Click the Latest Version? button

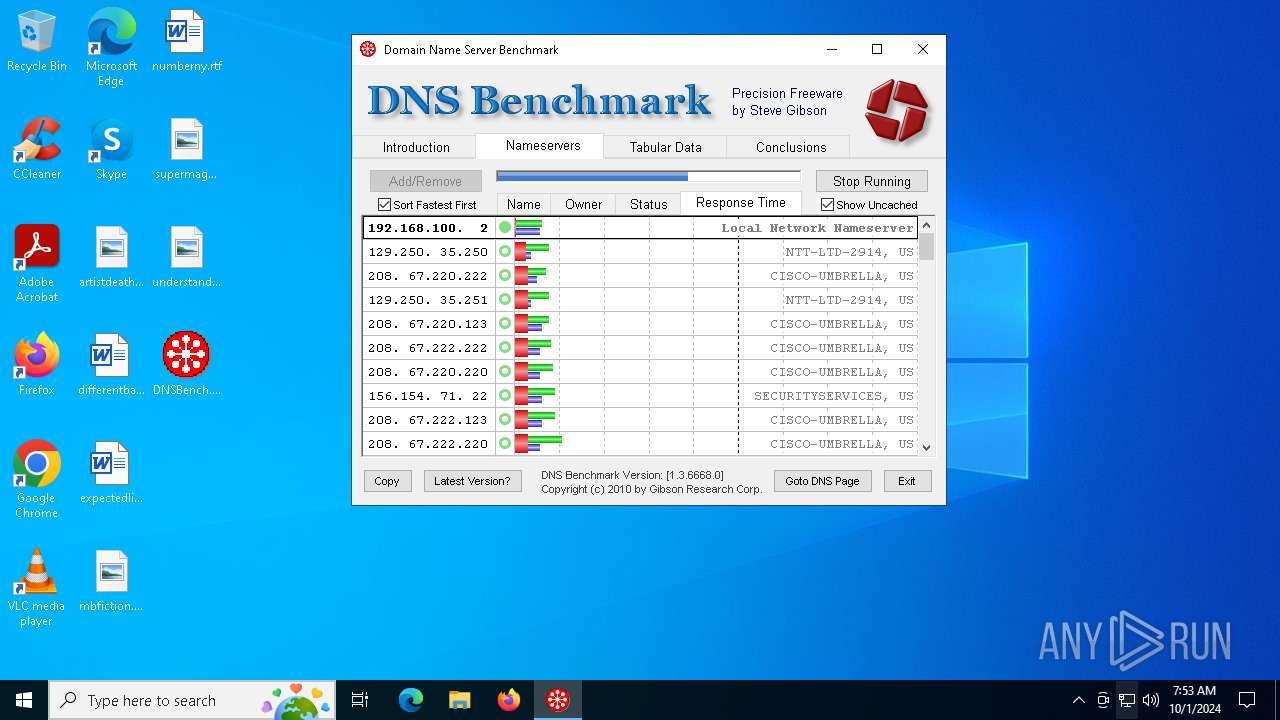[x=472, y=481]
